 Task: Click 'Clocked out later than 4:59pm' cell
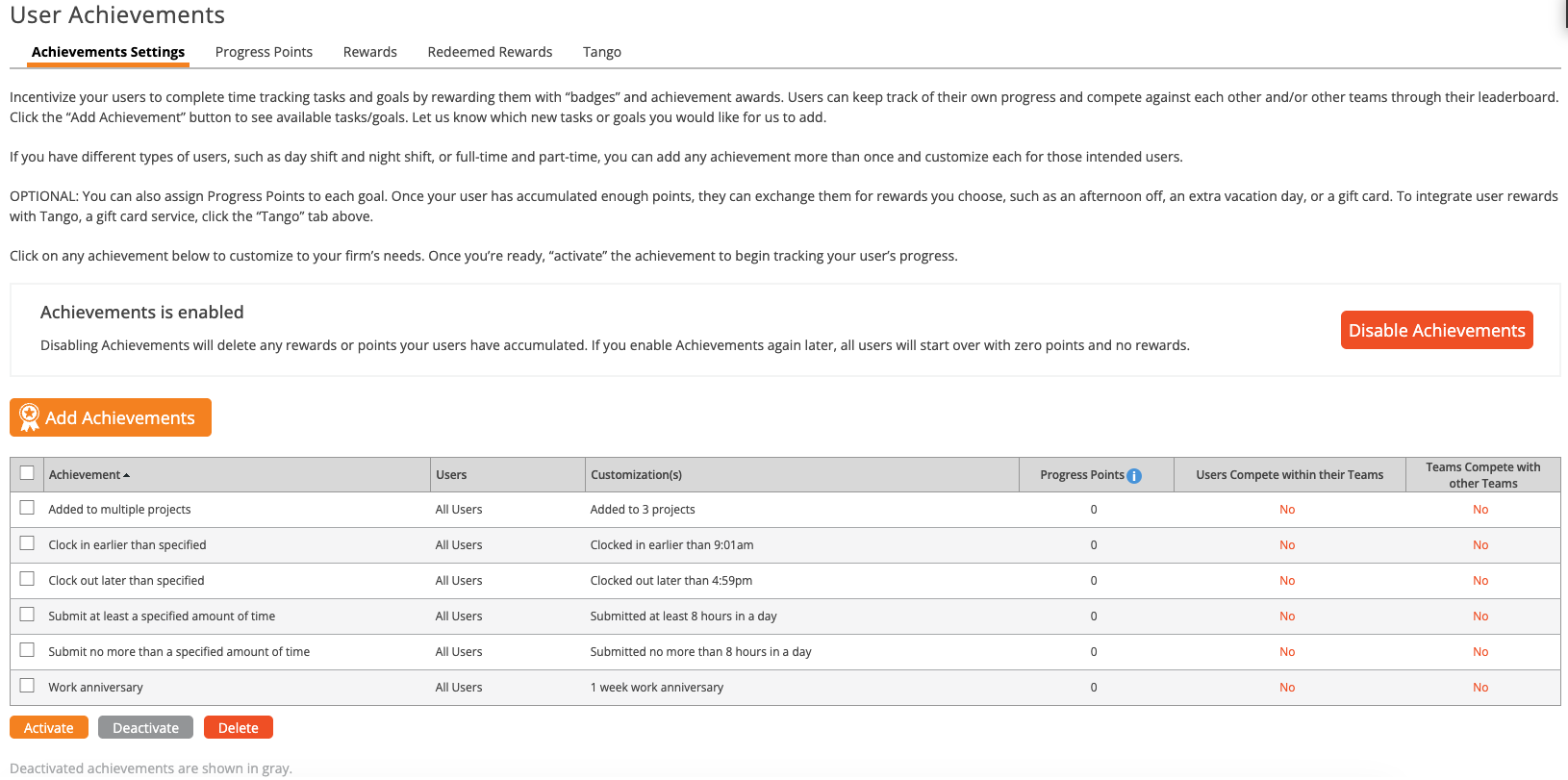[671, 581]
